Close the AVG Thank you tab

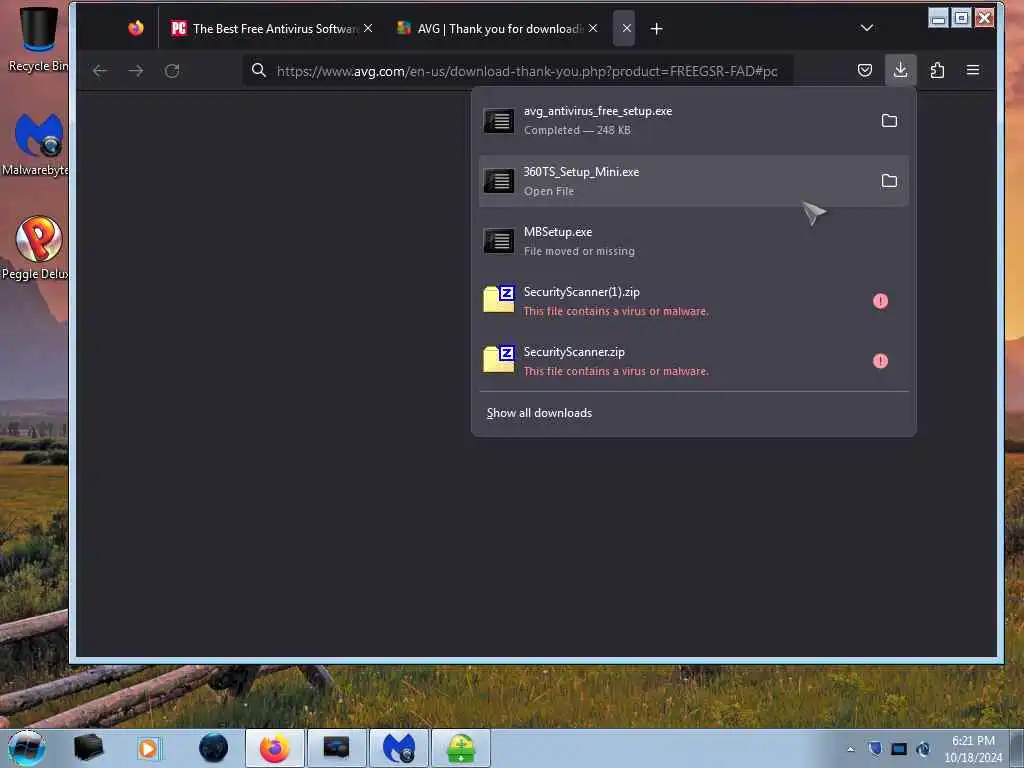[593, 28]
